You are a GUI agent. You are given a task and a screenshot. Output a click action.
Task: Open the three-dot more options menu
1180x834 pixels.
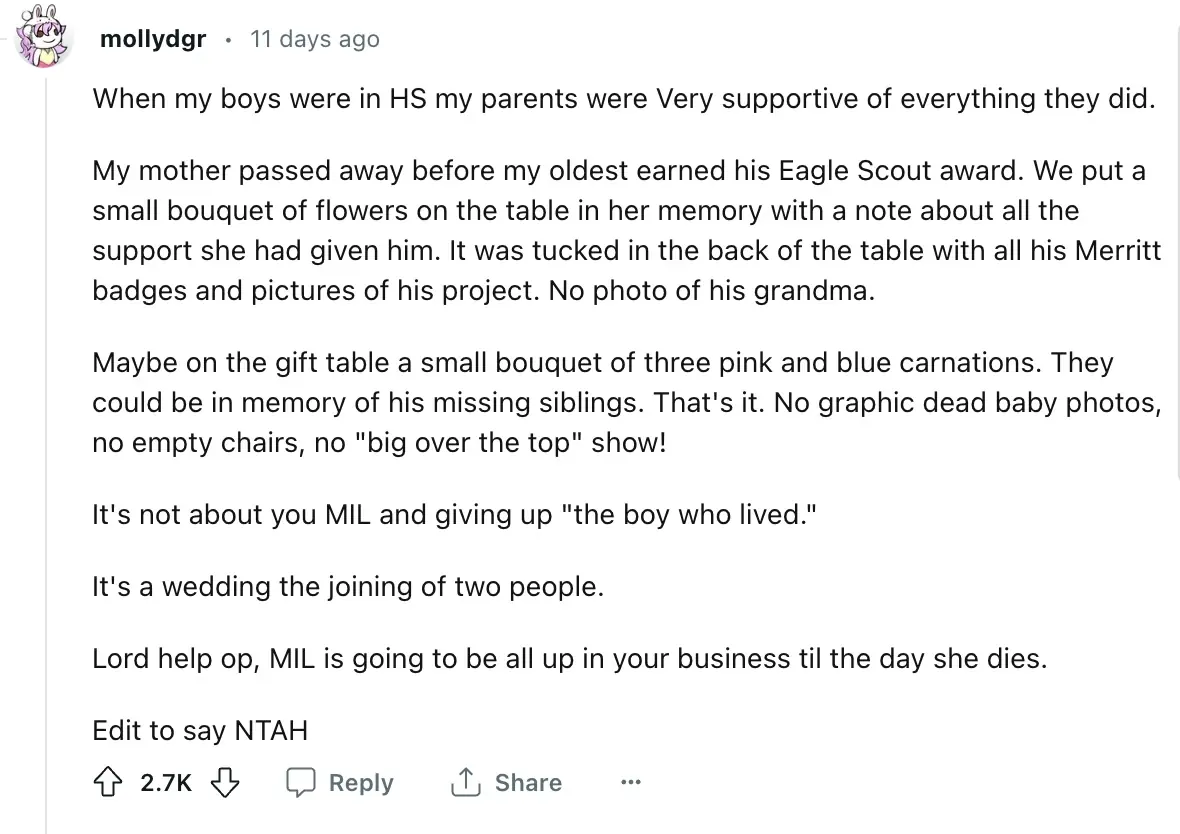[630, 782]
